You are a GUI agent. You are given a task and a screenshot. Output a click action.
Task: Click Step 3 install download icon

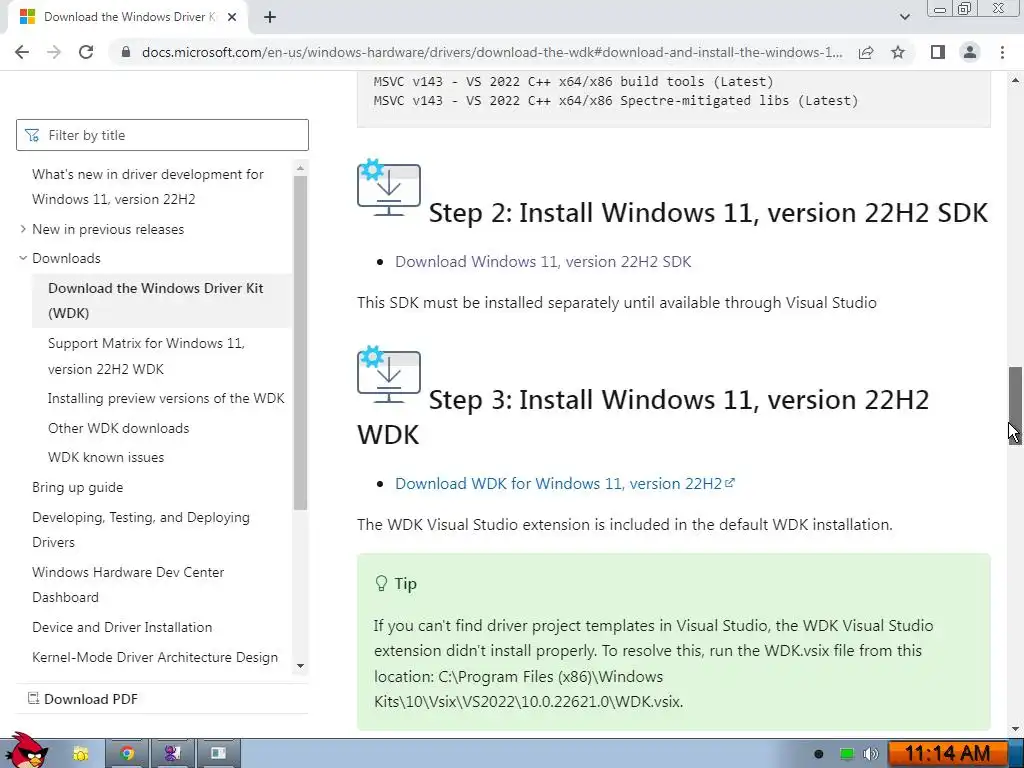[x=389, y=375]
